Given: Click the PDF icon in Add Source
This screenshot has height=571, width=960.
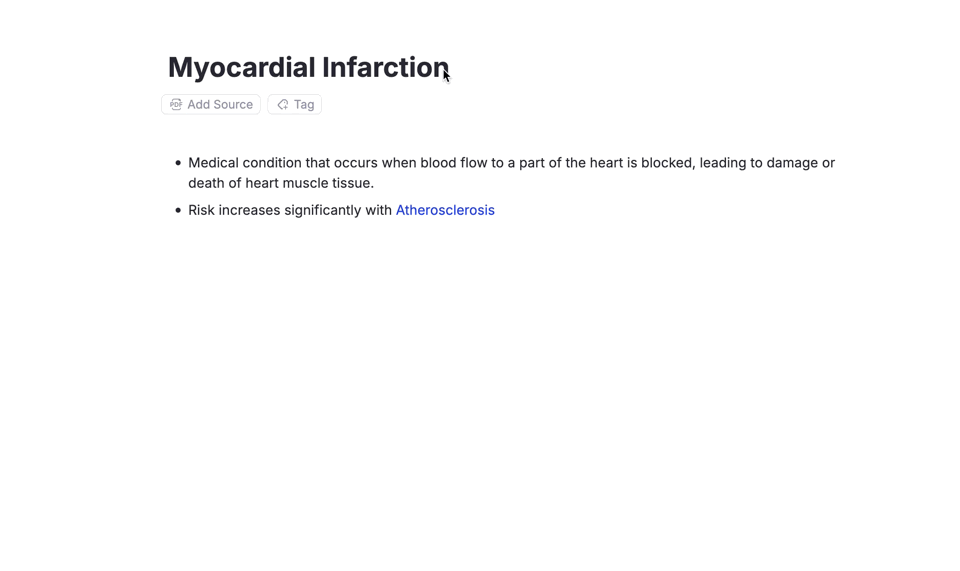Looking at the screenshot, I should point(176,104).
